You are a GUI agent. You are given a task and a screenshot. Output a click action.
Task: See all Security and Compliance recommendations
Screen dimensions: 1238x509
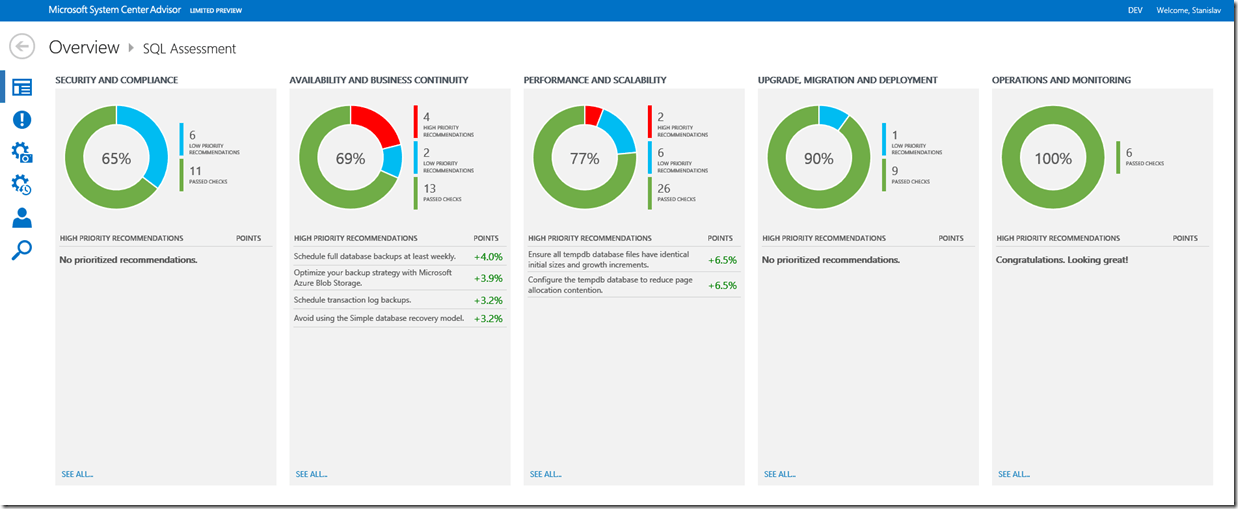[76, 474]
